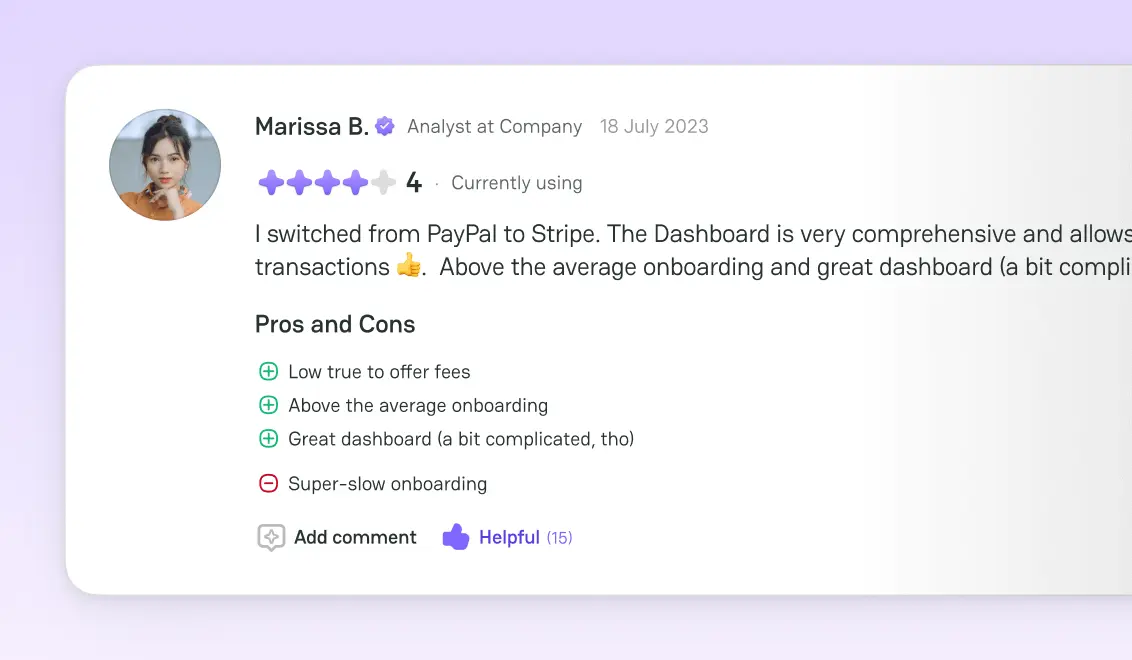Click the Analyst at Company title
Image resolution: width=1132 pixels, height=660 pixels.
(x=494, y=127)
